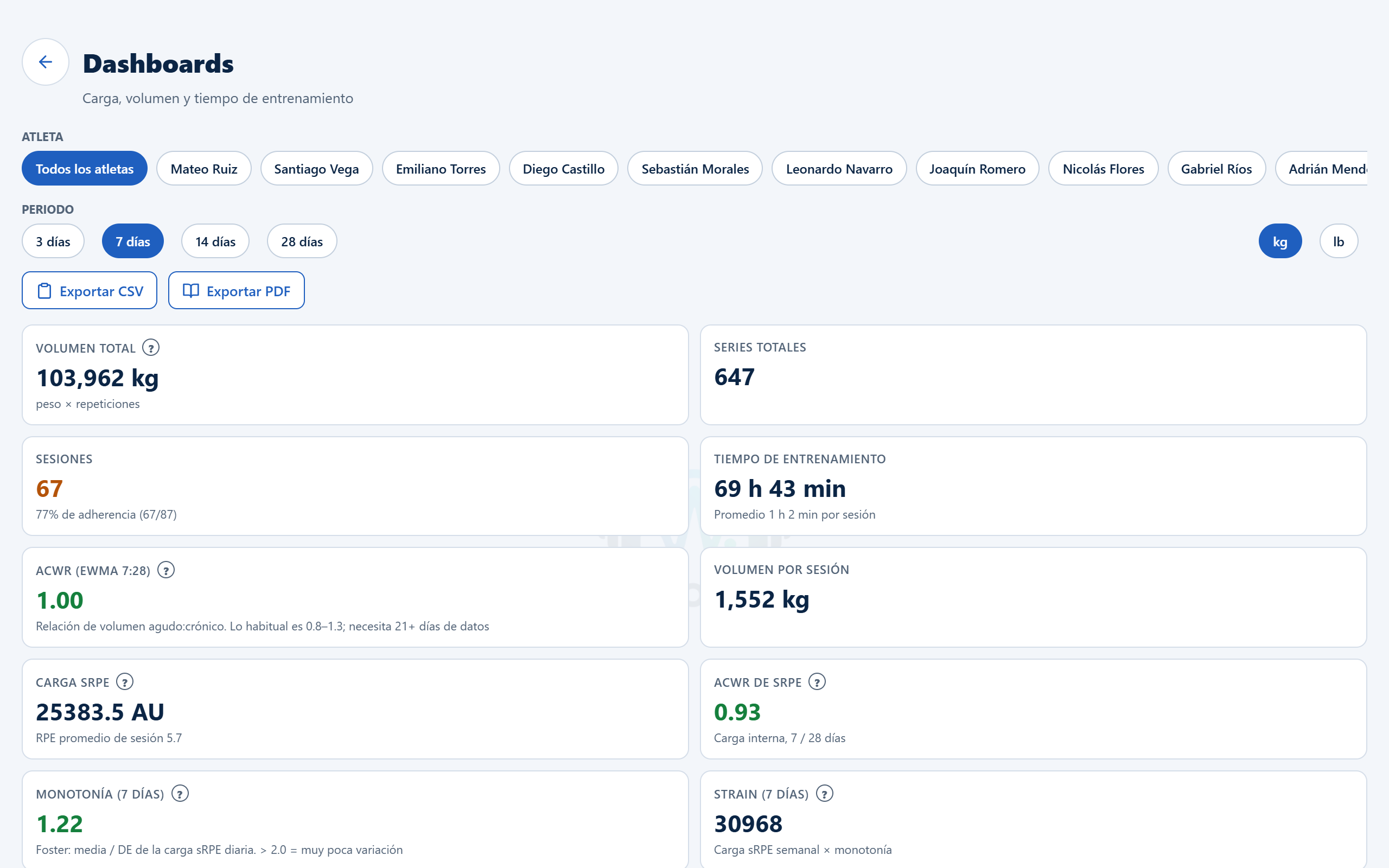
Task: Select Leonardo Navarro athlete chip
Action: pyautogui.click(x=839, y=169)
